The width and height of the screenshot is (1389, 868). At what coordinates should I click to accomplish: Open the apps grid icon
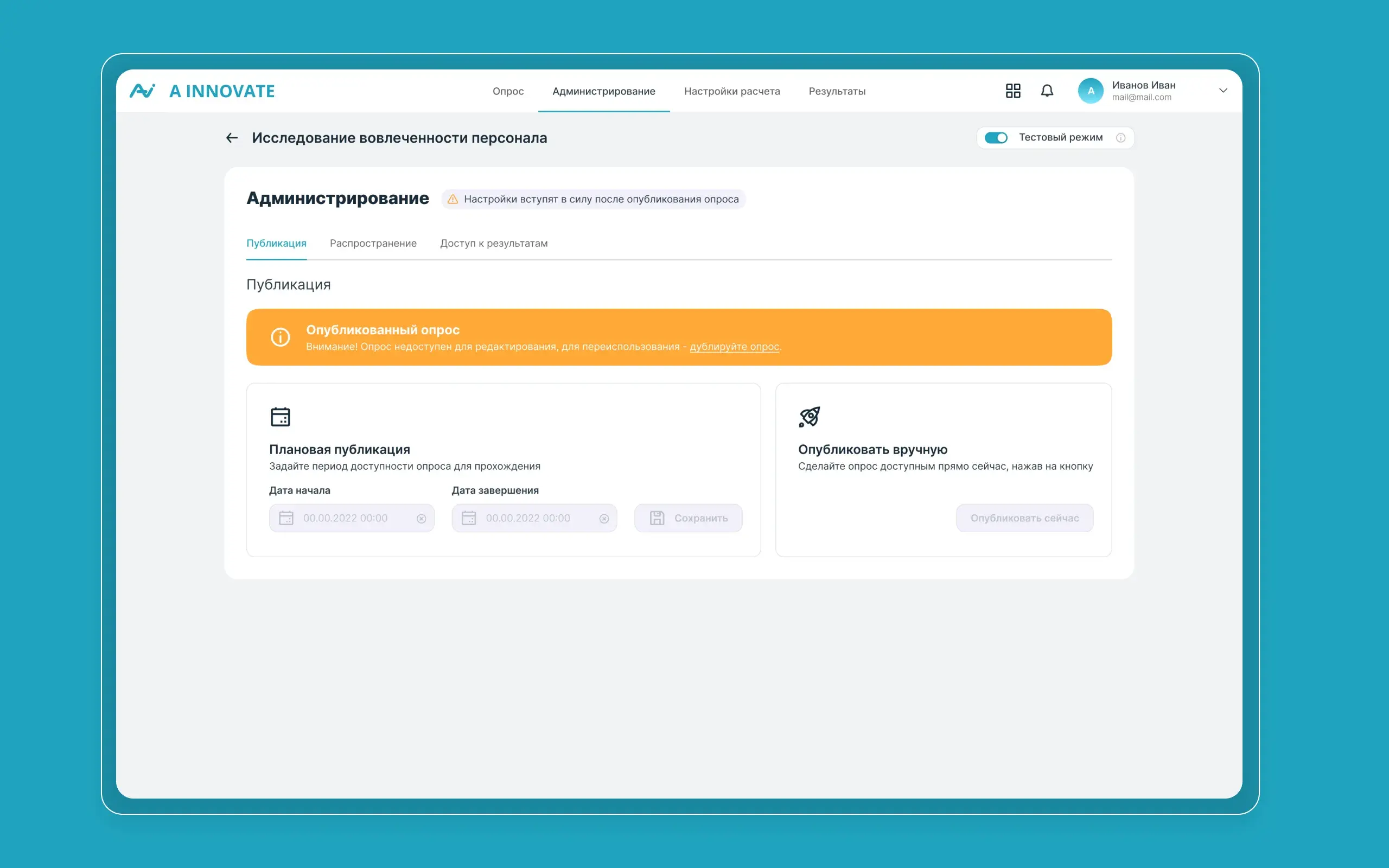tap(1013, 91)
